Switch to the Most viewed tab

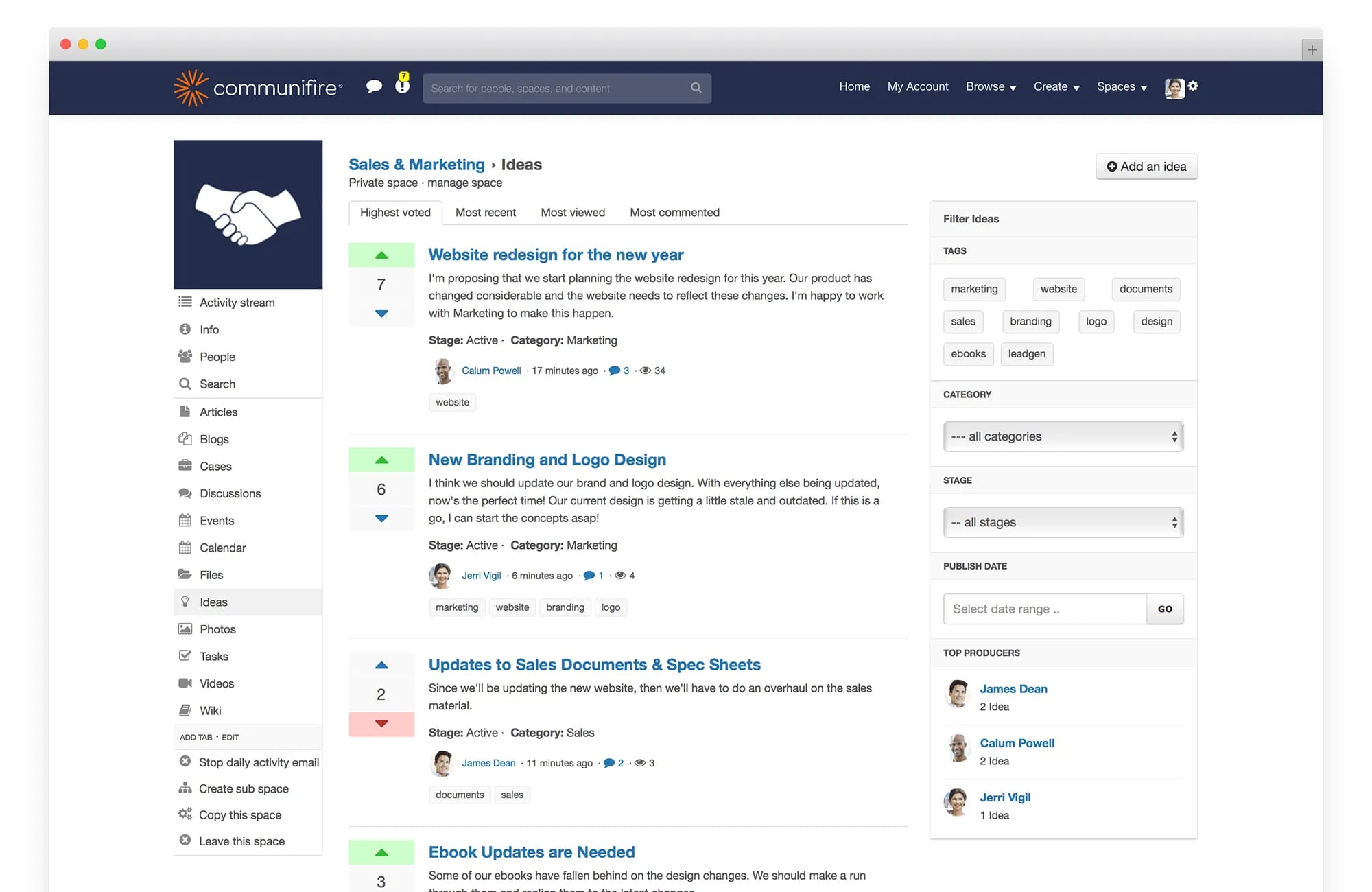pos(573,213)
